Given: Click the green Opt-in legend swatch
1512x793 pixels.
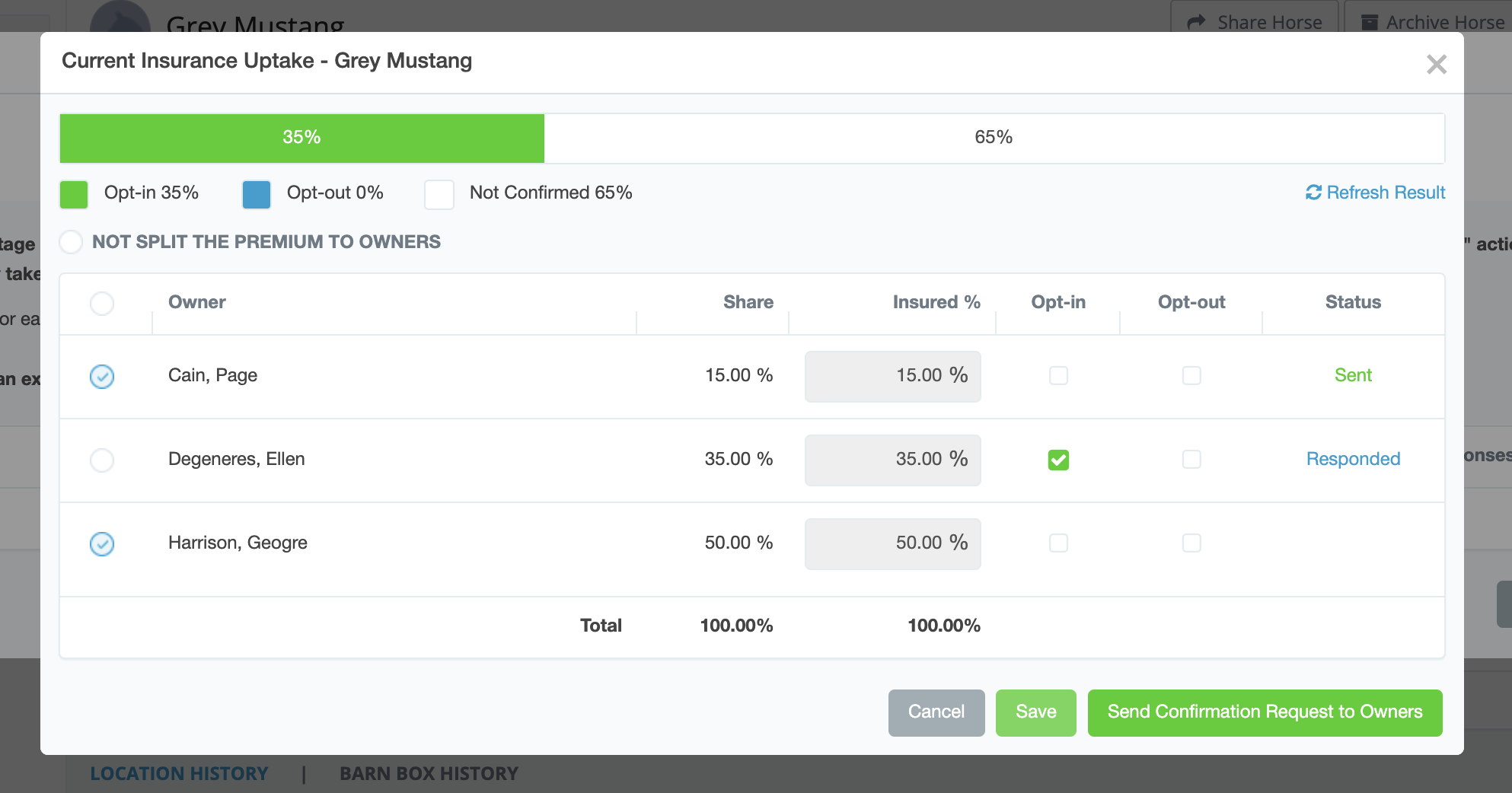Looking at the screenshot, I should coord(74,194).
